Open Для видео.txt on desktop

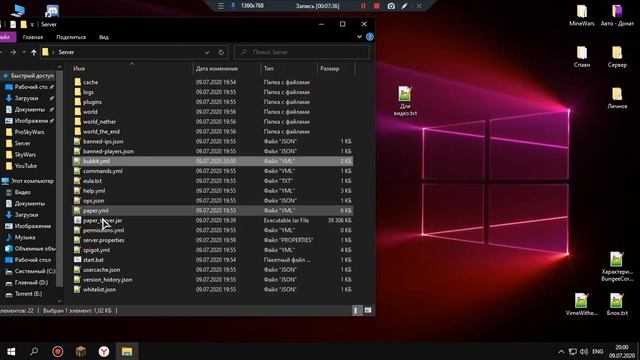[405, 101]
